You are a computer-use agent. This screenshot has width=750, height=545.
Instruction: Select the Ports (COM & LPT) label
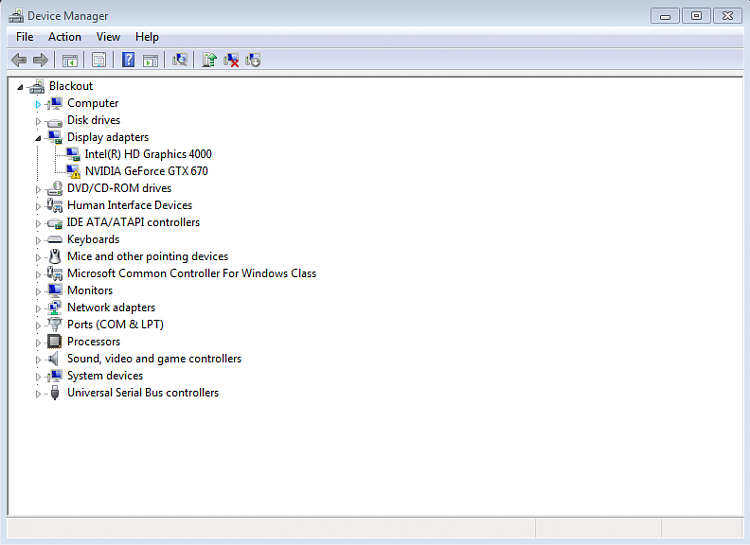115,324
